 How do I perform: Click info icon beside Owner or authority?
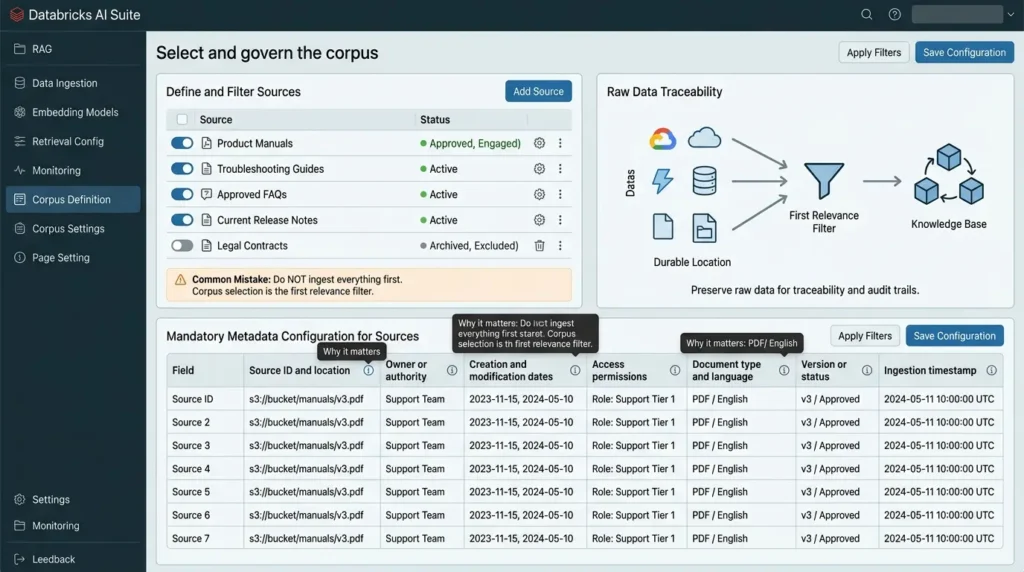click(452, 370)
